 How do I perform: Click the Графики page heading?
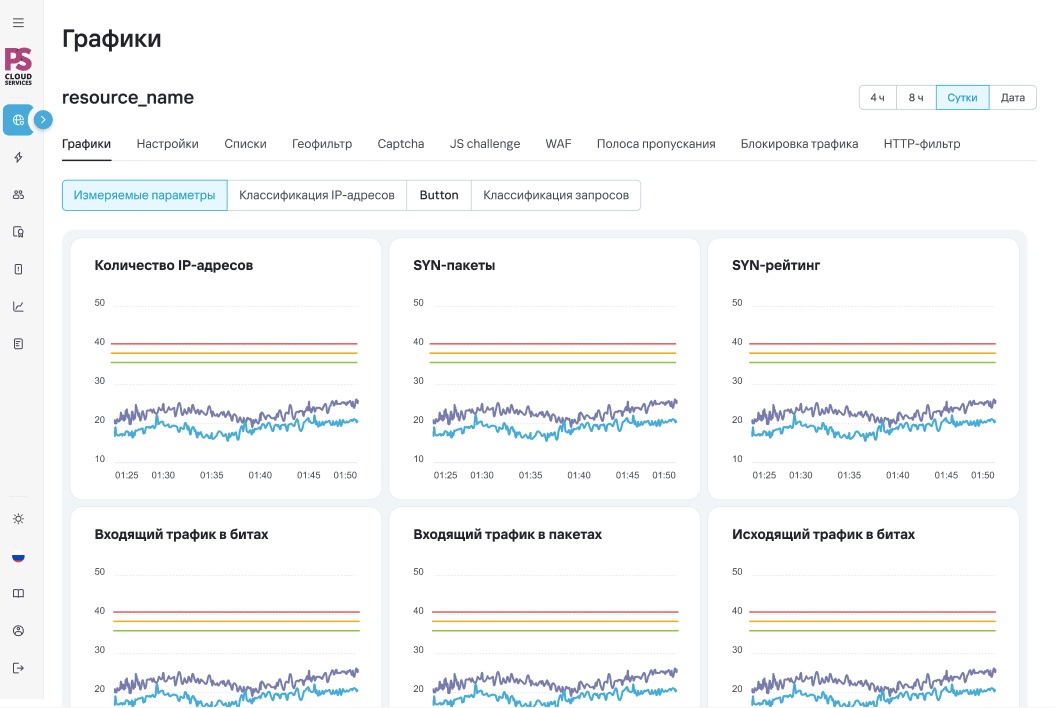point(112,38)
